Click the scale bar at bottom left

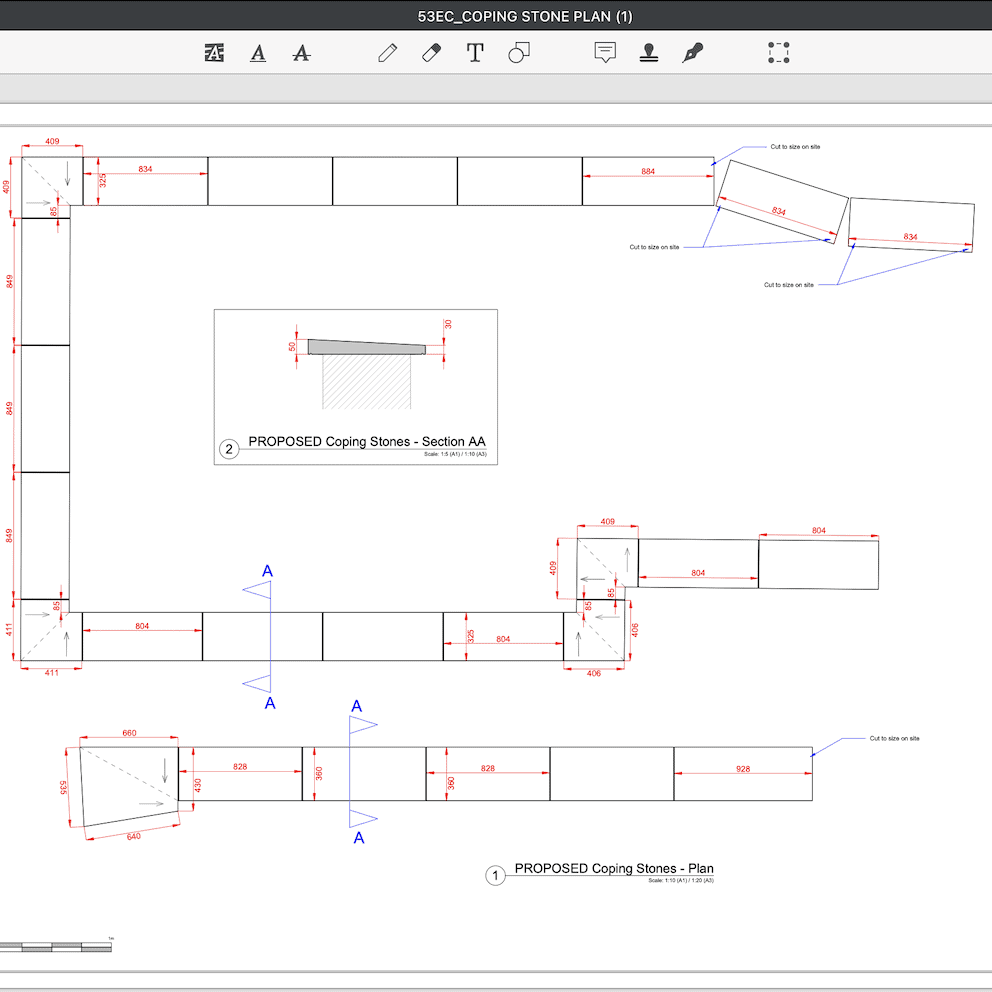(x=56, y=945)
